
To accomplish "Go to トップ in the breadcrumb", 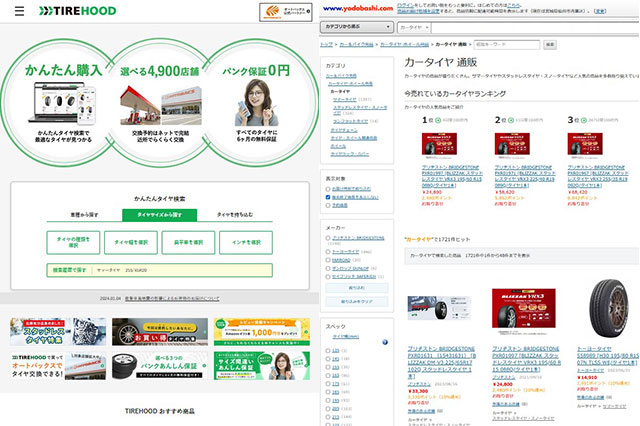I will 326,44.
